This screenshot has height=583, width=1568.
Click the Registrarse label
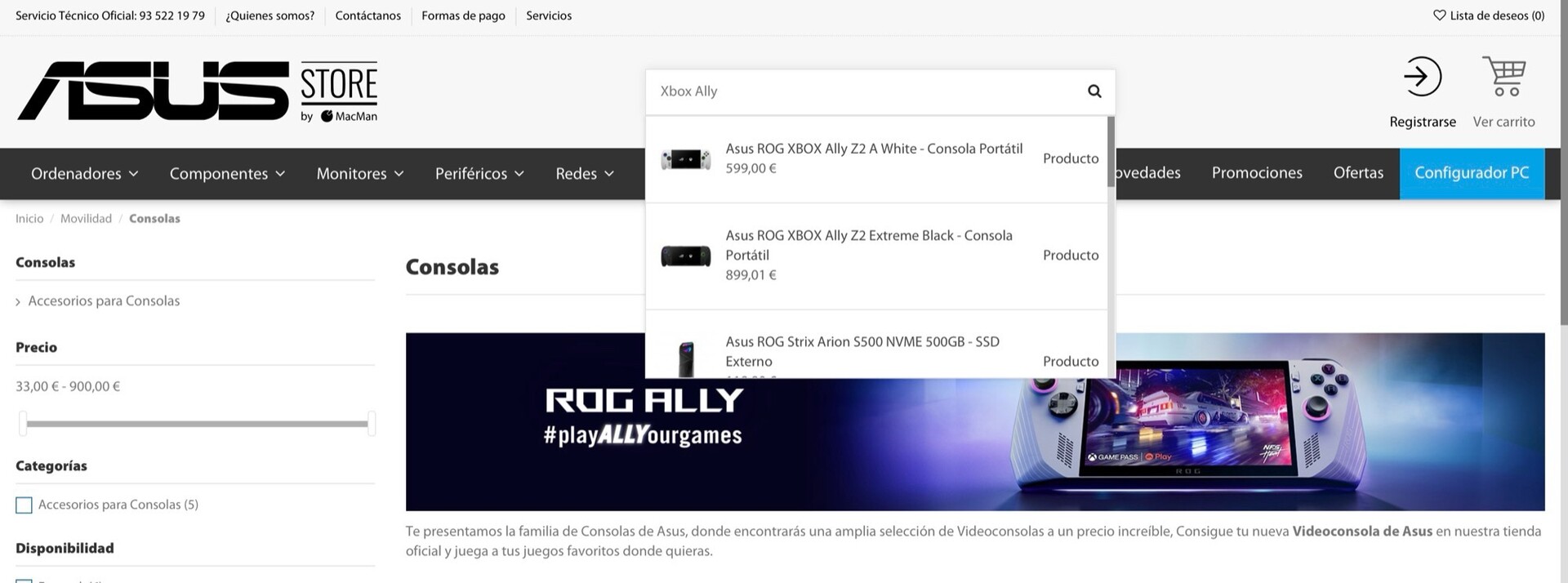tap(1423, 122)
